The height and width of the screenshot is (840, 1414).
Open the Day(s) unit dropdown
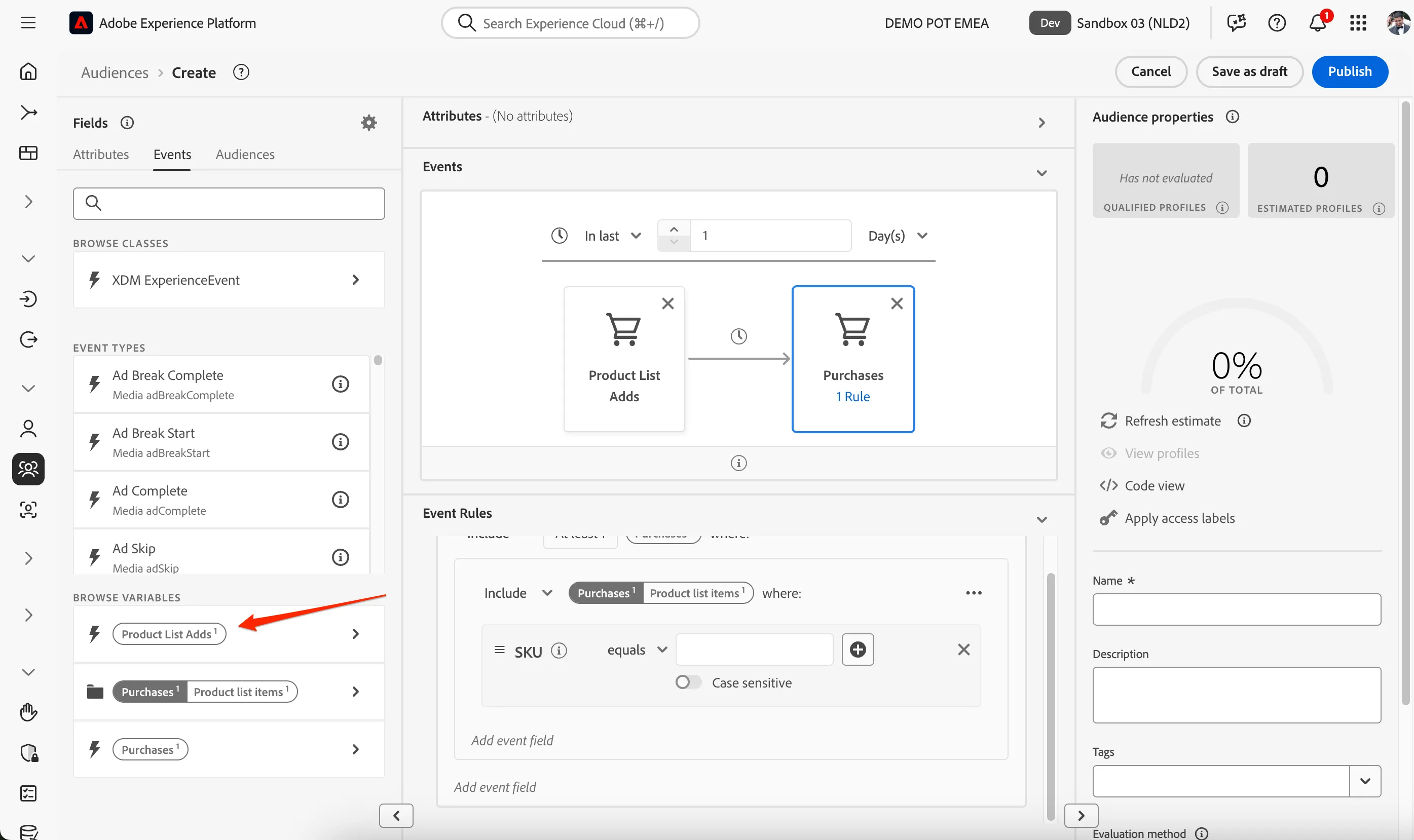898,236
